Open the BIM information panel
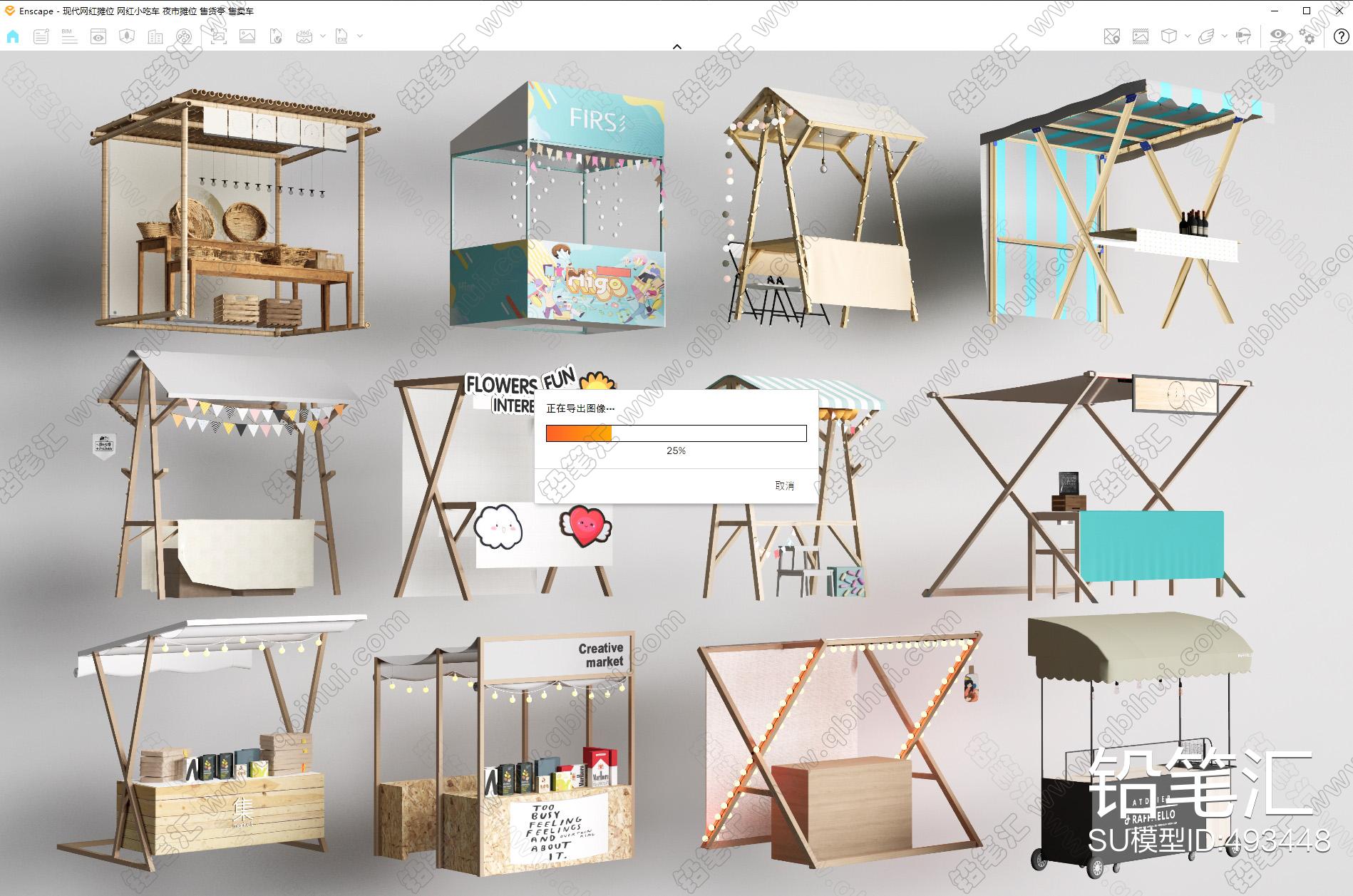Image resolution: width=1353 pixels, height=896 pixels. (x=69, y=36)
